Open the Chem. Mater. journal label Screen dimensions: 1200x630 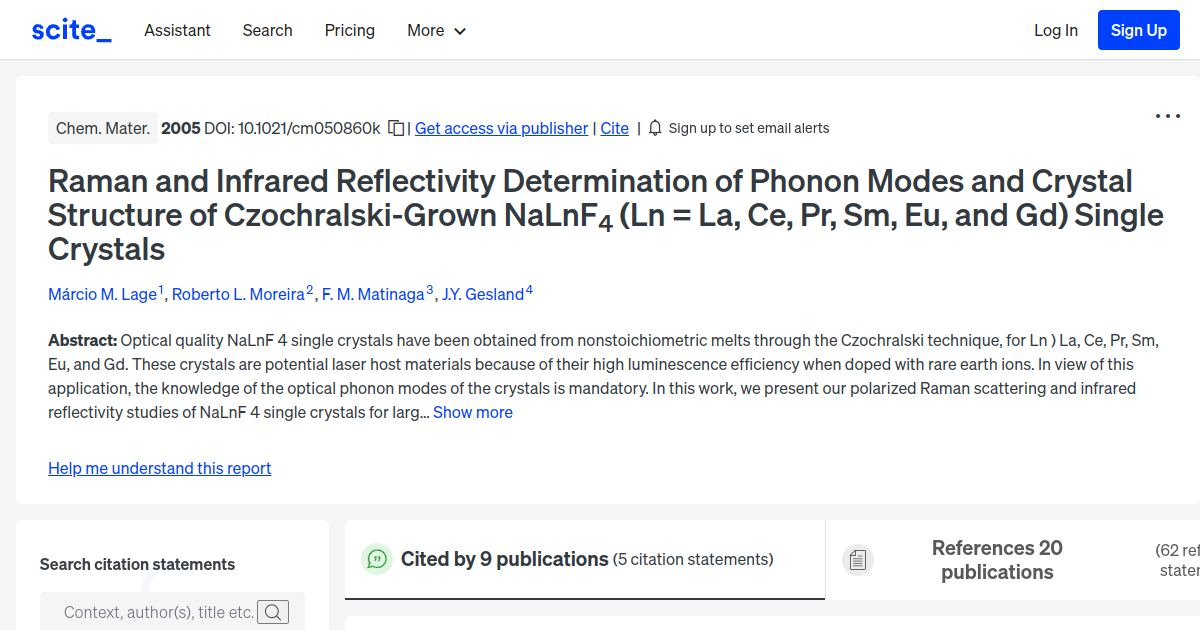click(x=102, y=127)
